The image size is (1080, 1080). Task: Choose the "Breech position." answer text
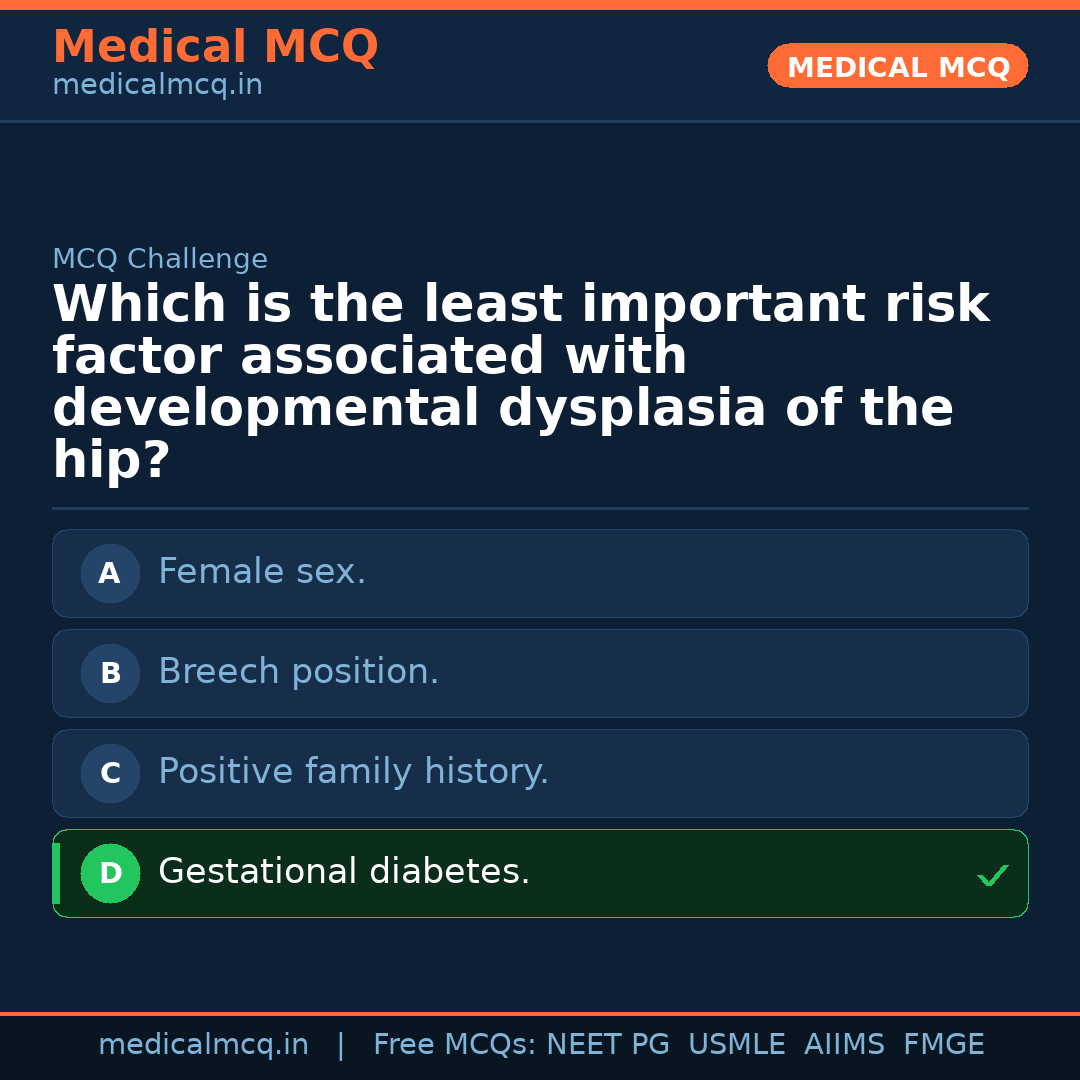tap(298, 672)
